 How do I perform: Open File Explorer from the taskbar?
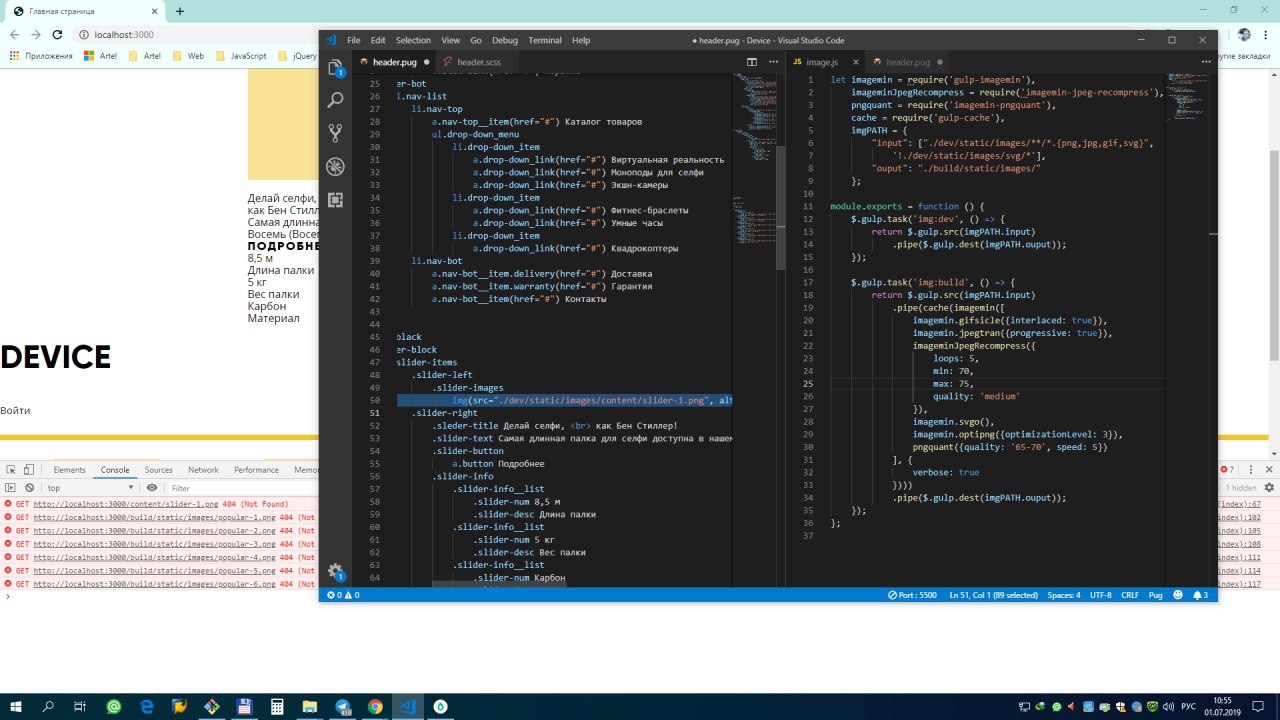(x=310, y=706)
